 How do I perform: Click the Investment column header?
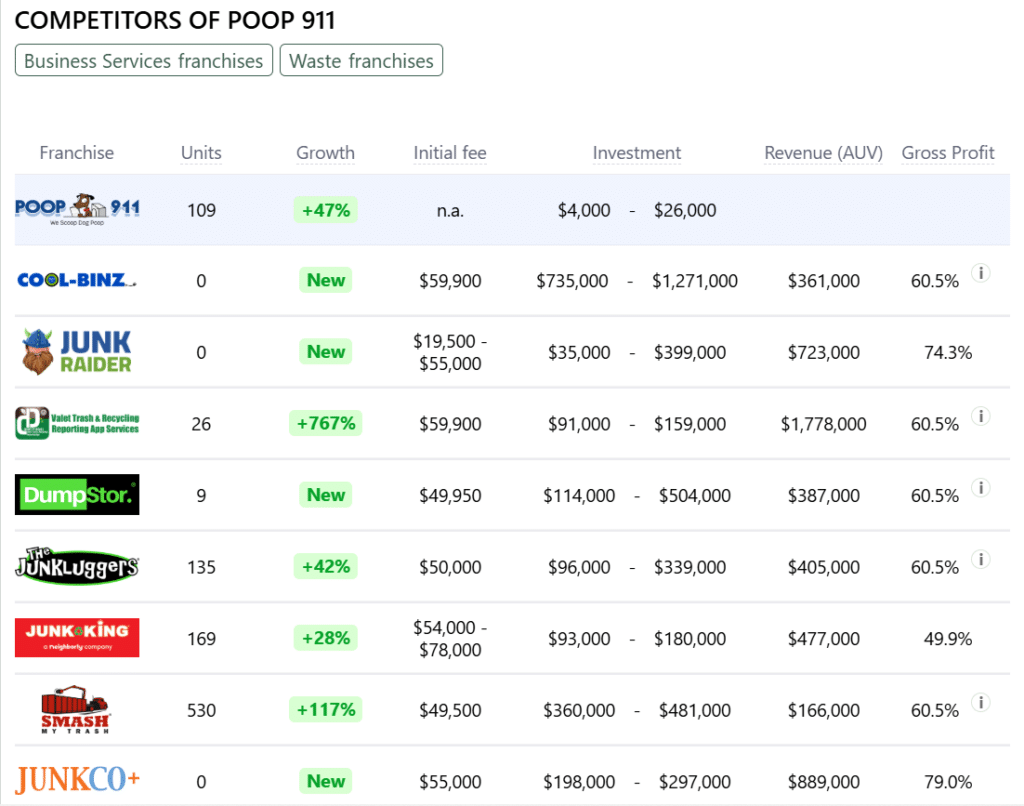click(637, 153)
